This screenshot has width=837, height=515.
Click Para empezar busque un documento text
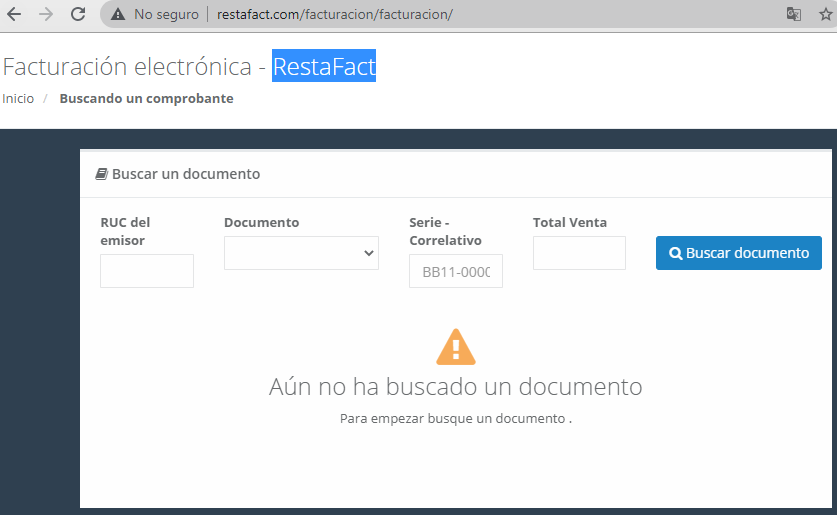(x=456, y=418)
